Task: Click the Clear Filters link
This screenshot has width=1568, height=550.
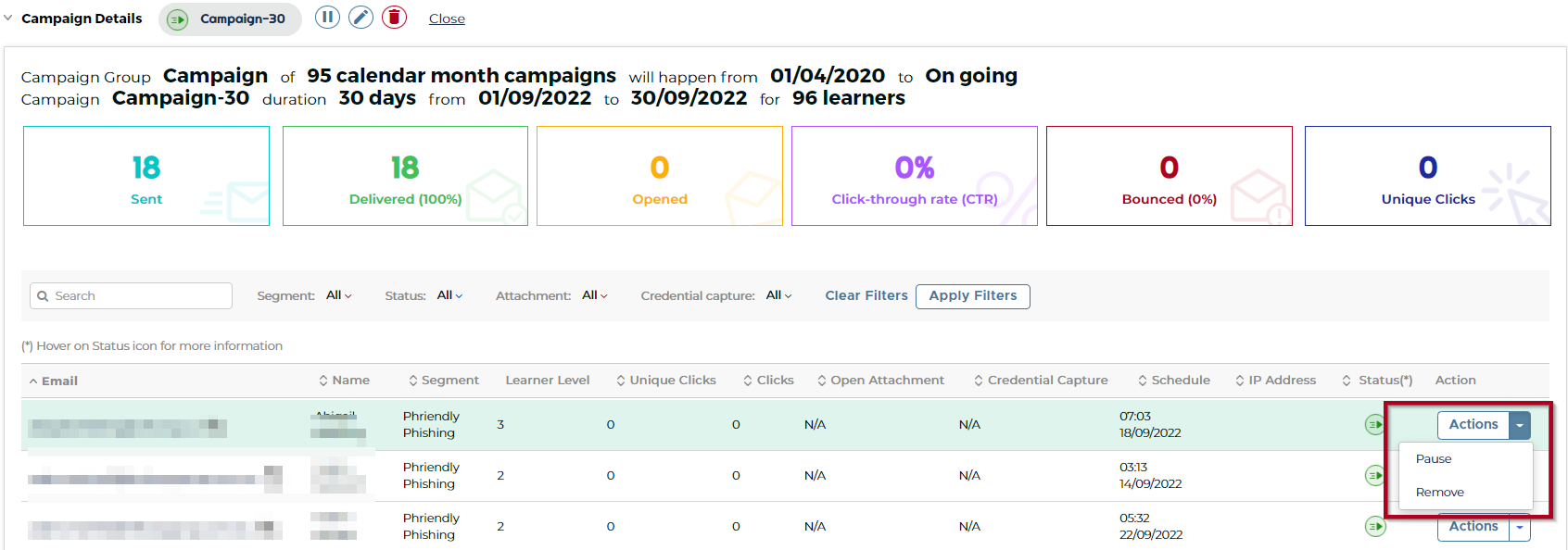Action: point(866,295)
